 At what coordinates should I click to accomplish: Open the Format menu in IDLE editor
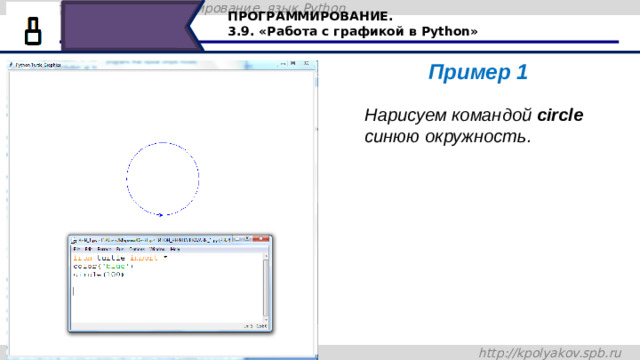click(x=104, y=249)
